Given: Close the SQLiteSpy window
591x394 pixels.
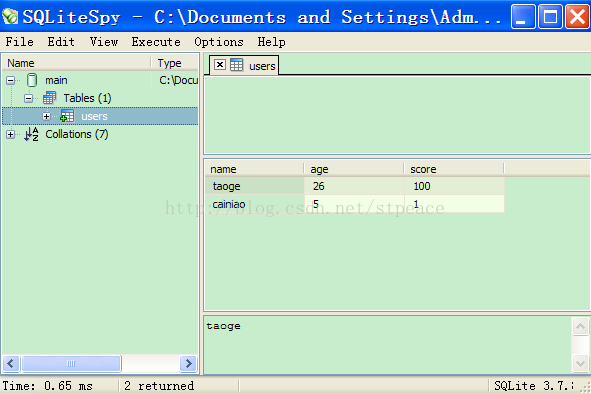Looking at the screenshot, I should coord(577,17).
